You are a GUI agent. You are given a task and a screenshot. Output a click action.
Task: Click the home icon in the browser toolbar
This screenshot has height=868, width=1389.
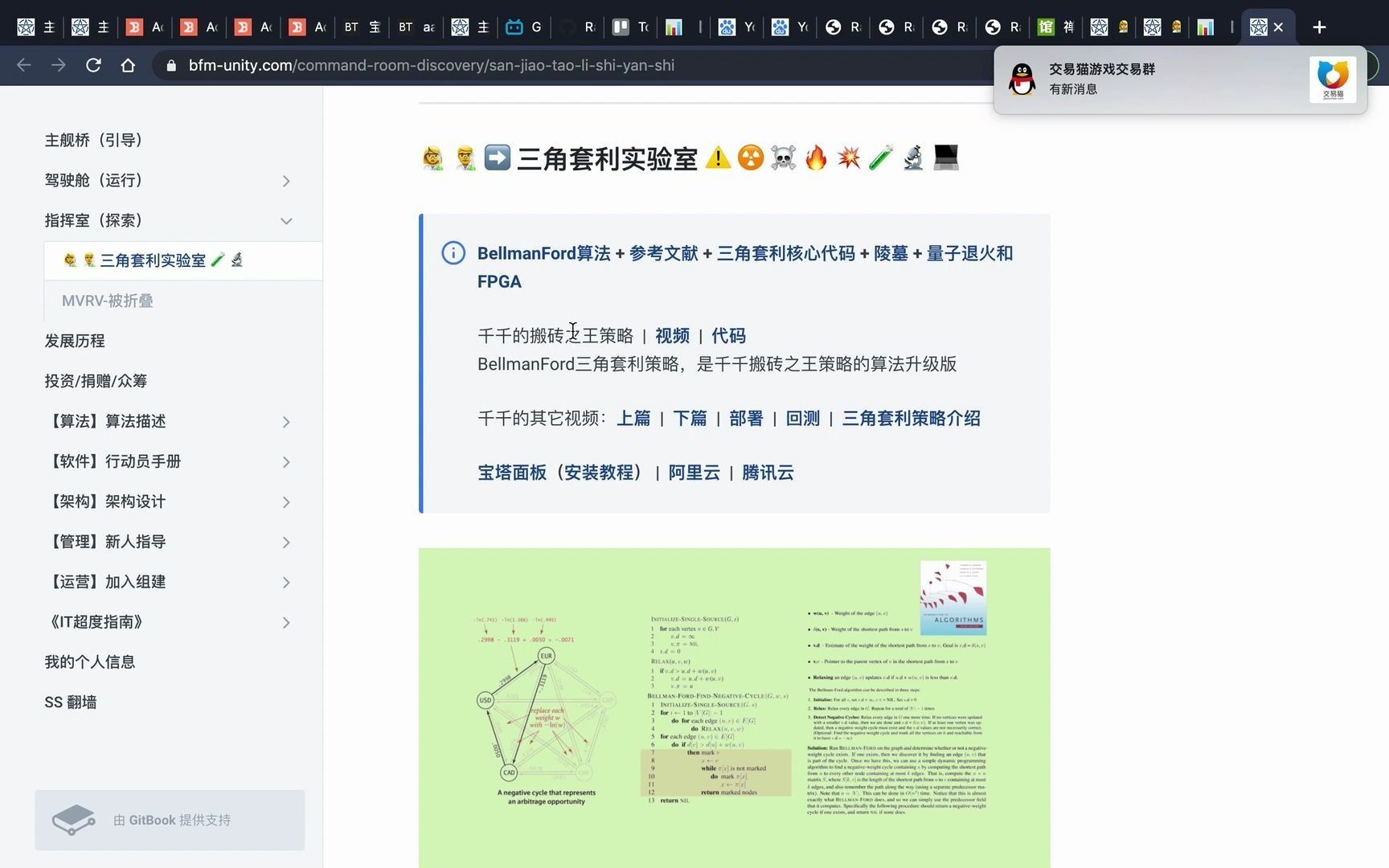click(128, 65)
